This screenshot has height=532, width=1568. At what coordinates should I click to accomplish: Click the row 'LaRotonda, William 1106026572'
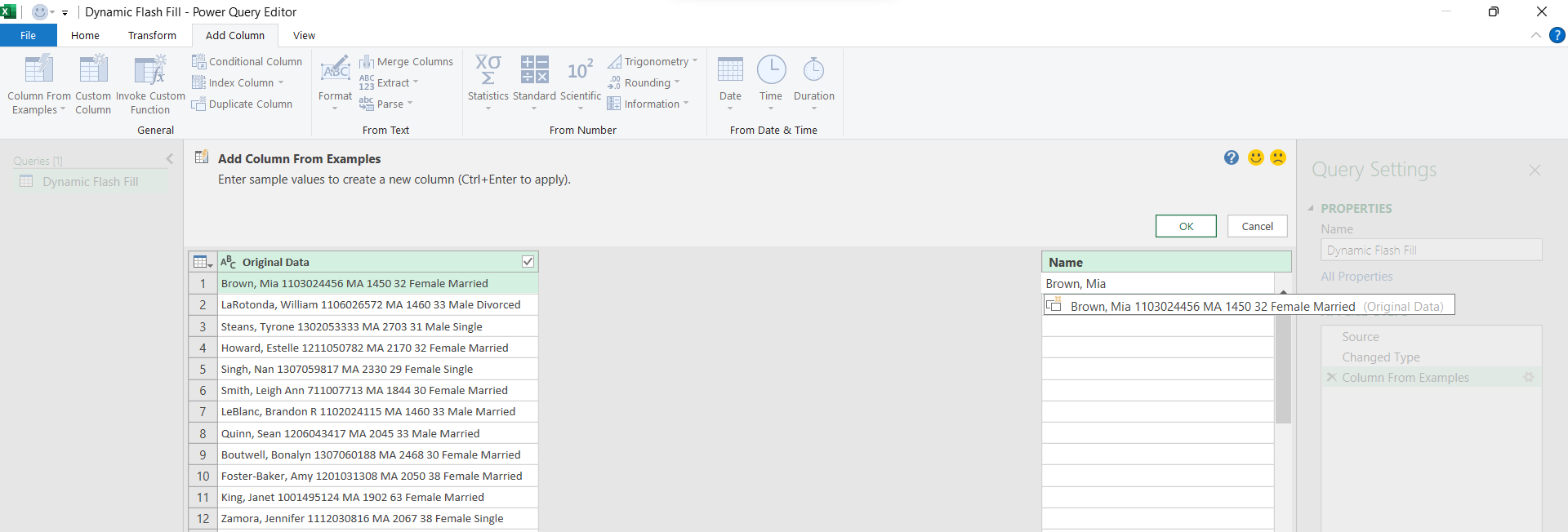377,304
